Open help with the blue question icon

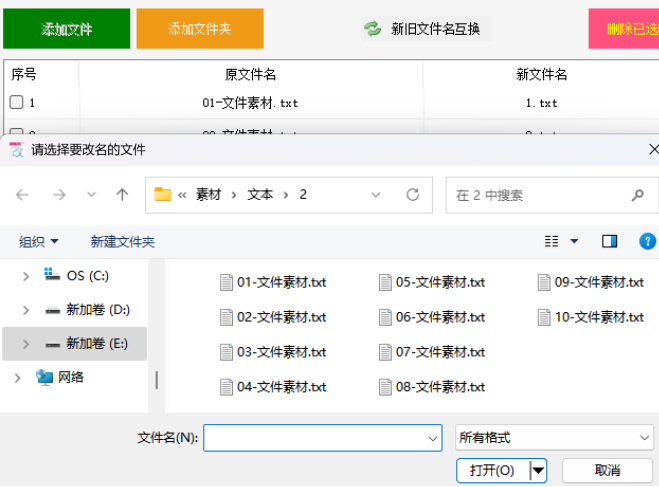coord(648,241)
